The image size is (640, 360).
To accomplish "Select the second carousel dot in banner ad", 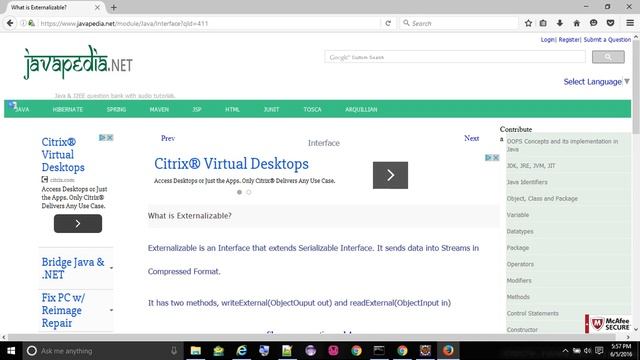I will pyautogui.click(x=249, y=192).
